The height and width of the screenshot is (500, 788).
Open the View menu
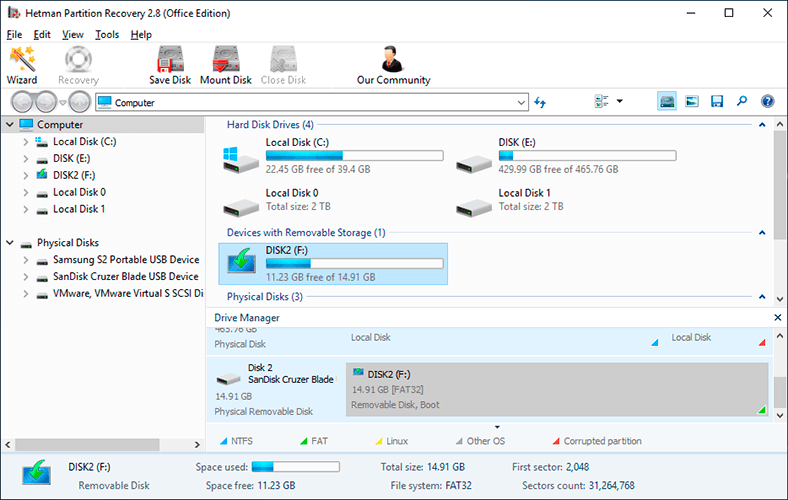pos(72,35)
